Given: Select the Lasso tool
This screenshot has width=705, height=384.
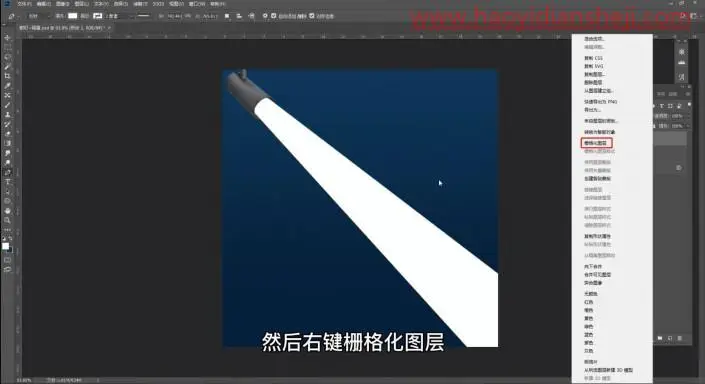Looking at the screenshot, I should pyautogui.click(x=7, y=57).
